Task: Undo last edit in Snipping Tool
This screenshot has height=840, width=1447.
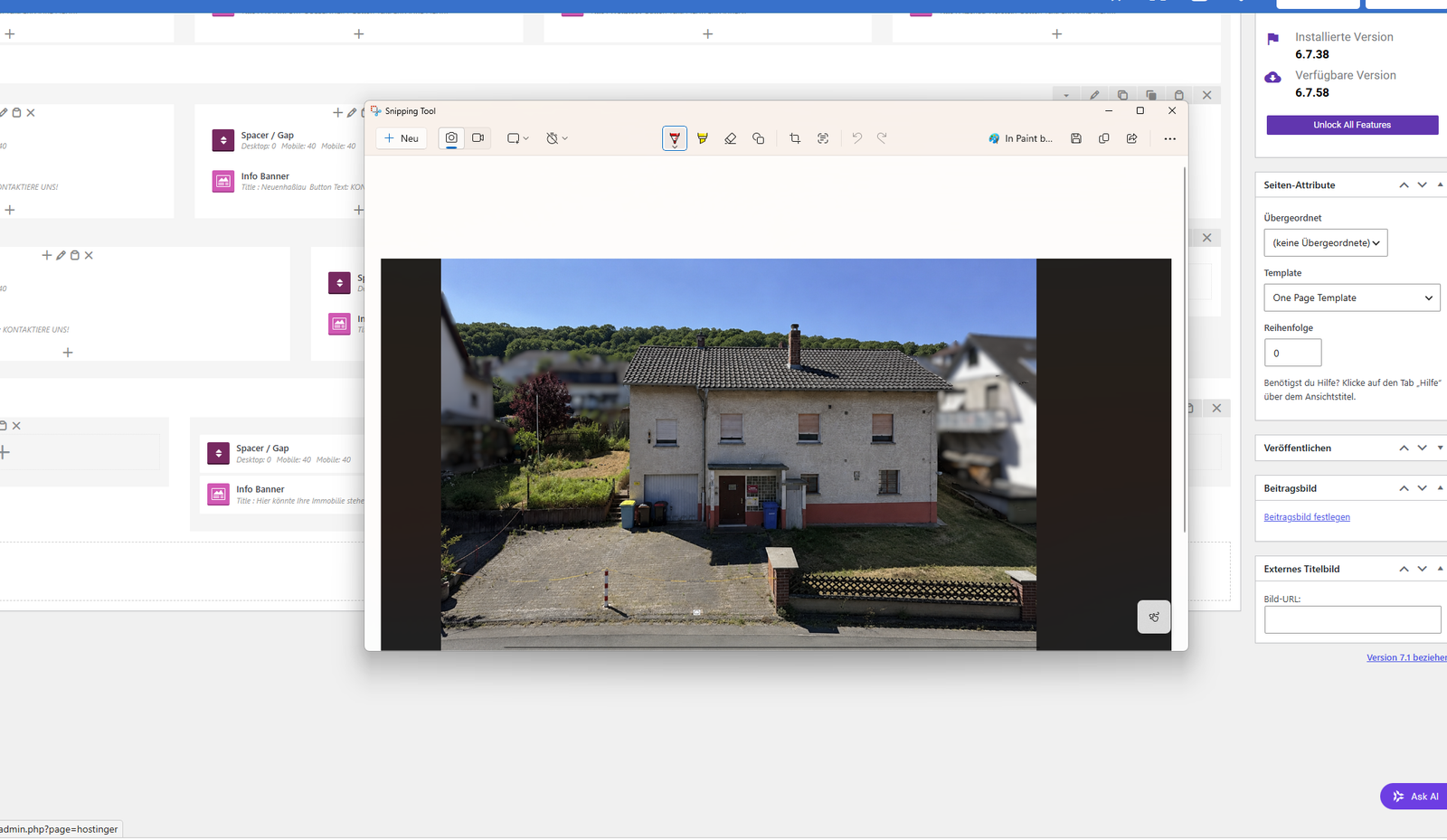Action: click(857, 138)
